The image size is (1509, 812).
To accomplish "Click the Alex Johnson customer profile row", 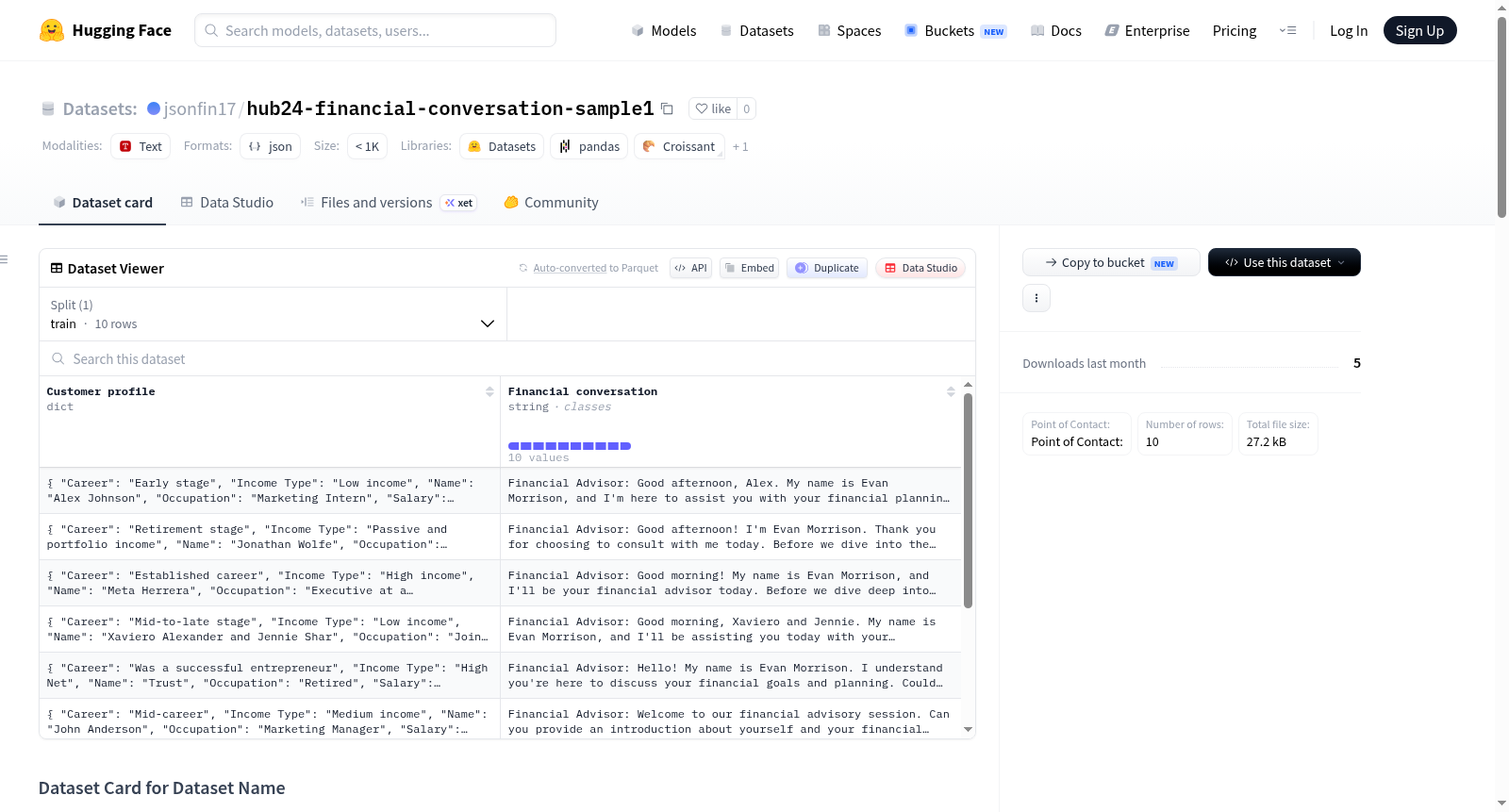I will pyautogui.click(x=270, y=490).
